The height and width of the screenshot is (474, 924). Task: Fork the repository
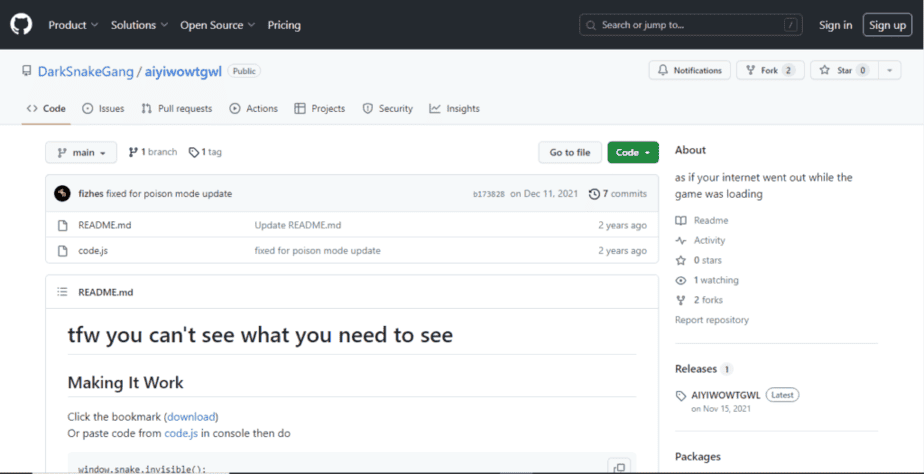pos(771,70)
